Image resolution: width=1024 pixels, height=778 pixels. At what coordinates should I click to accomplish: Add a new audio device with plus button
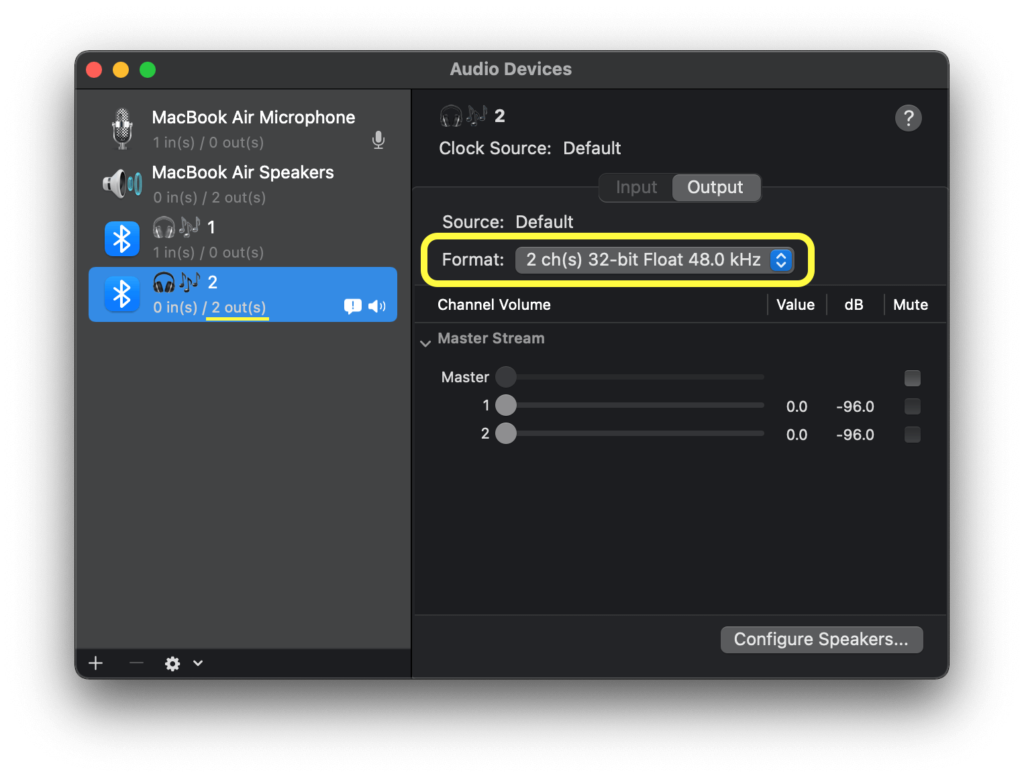click(x=96, y=663)
